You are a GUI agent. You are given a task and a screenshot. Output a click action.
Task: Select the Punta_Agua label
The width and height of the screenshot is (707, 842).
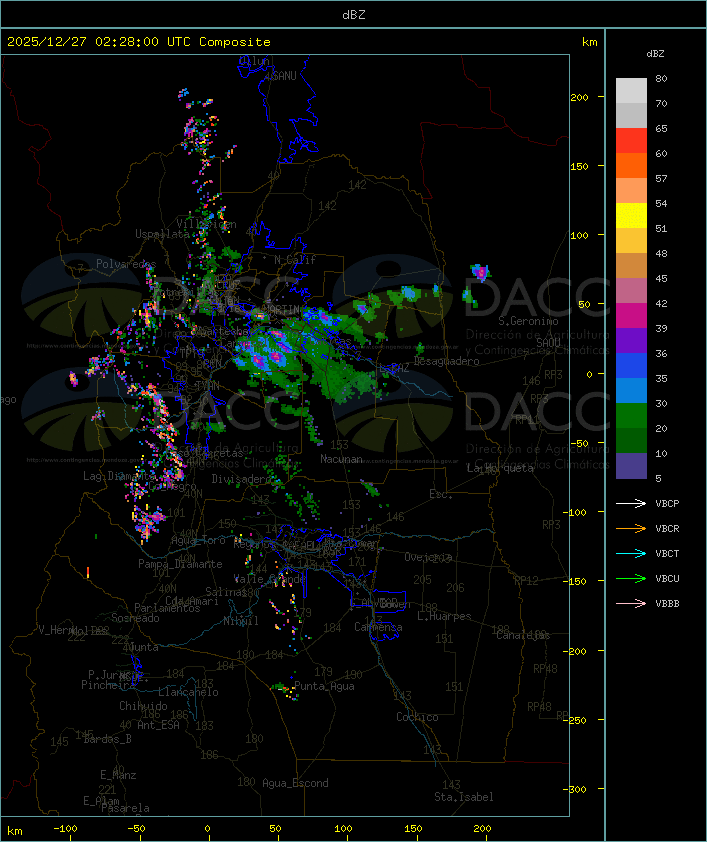[324, 686]
